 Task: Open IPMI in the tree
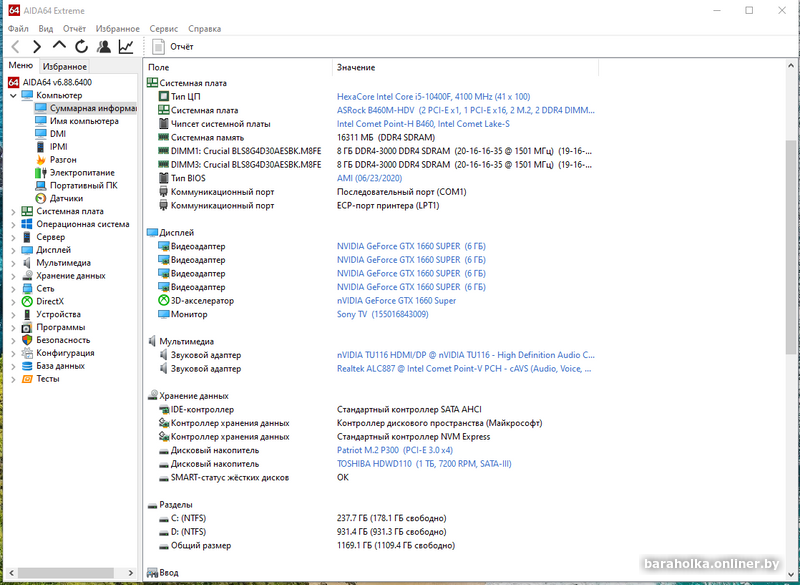(x=58, y=146)
